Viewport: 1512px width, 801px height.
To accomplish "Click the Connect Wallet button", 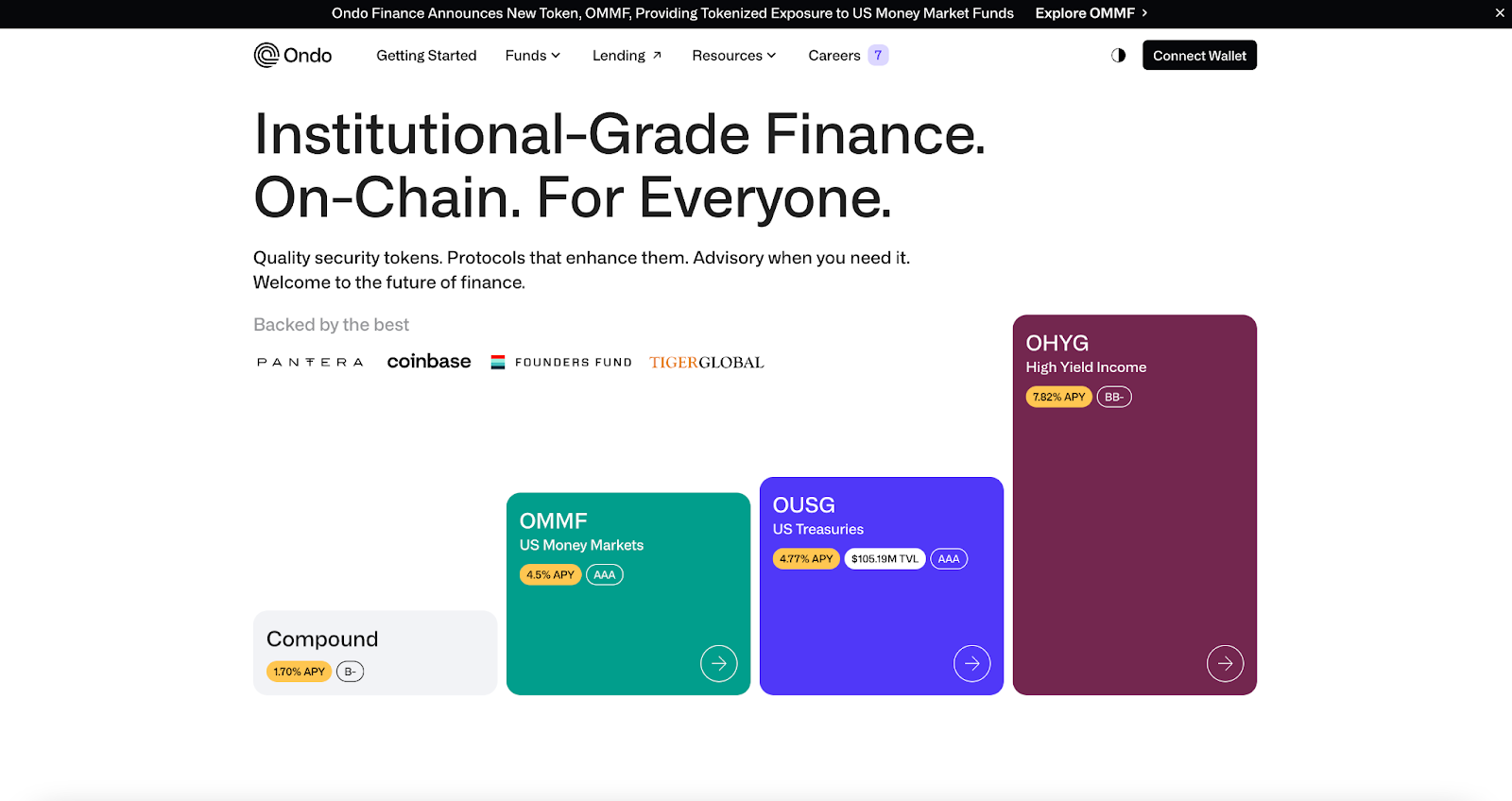I will 1199,56.
